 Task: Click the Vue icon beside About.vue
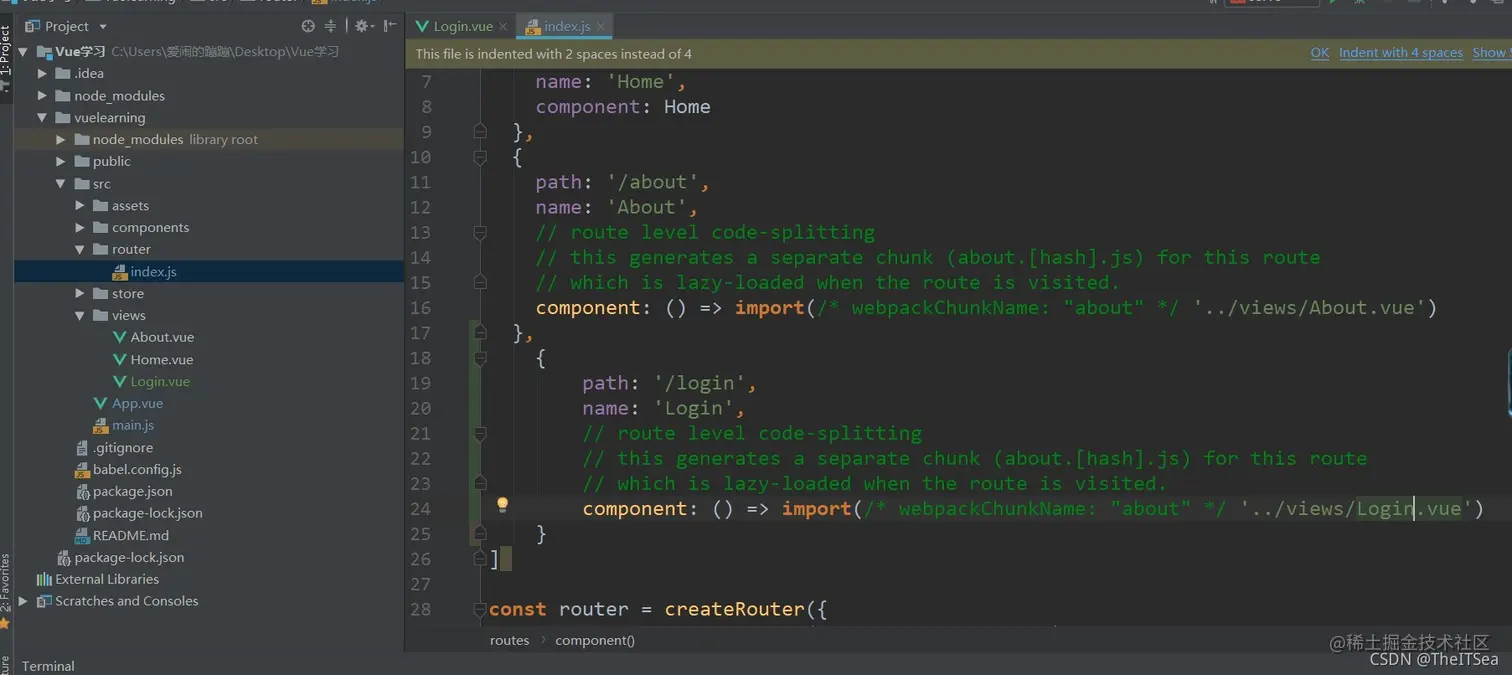pyautogui.click(x=120, y=338)
